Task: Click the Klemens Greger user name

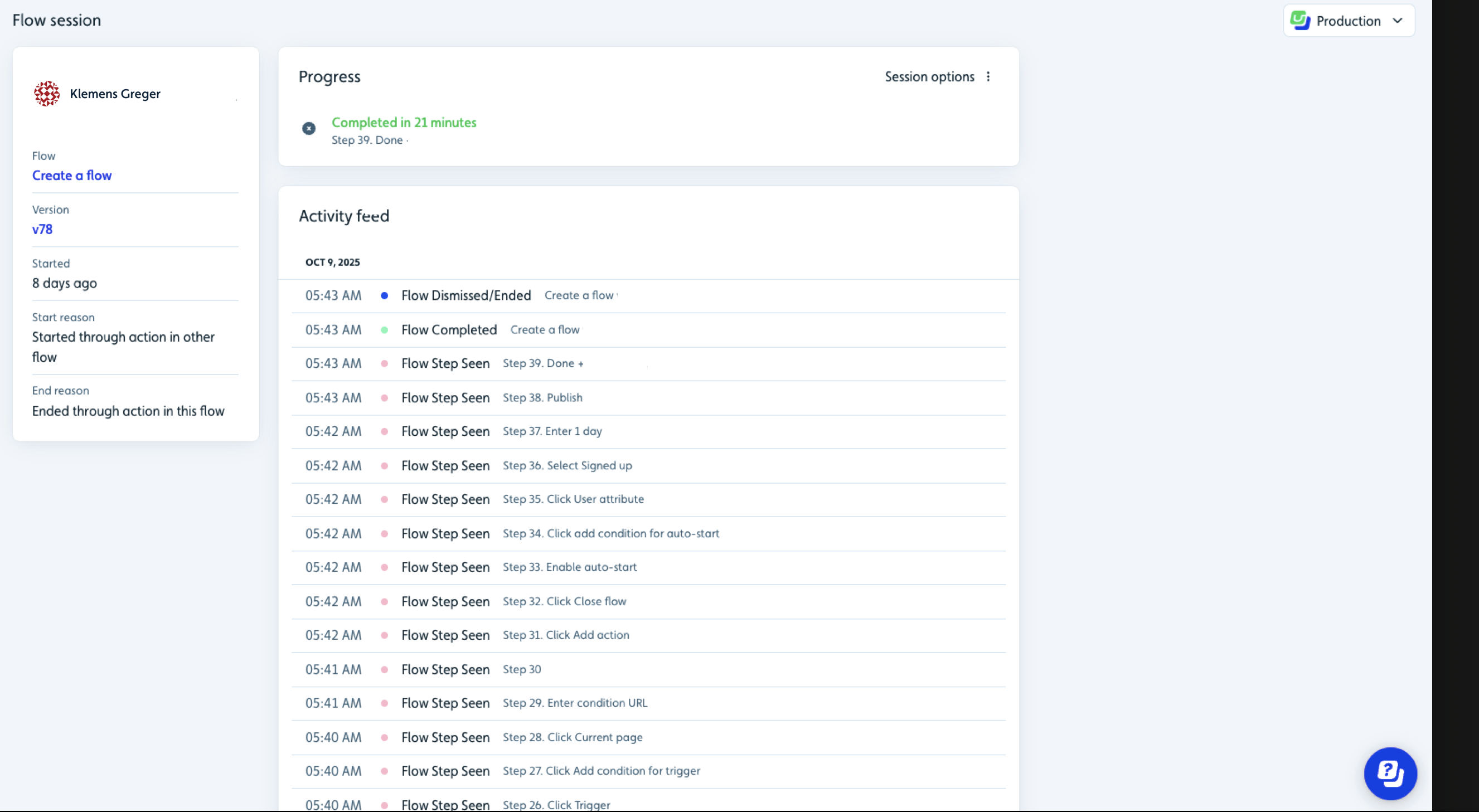Action: coord(115,94)
